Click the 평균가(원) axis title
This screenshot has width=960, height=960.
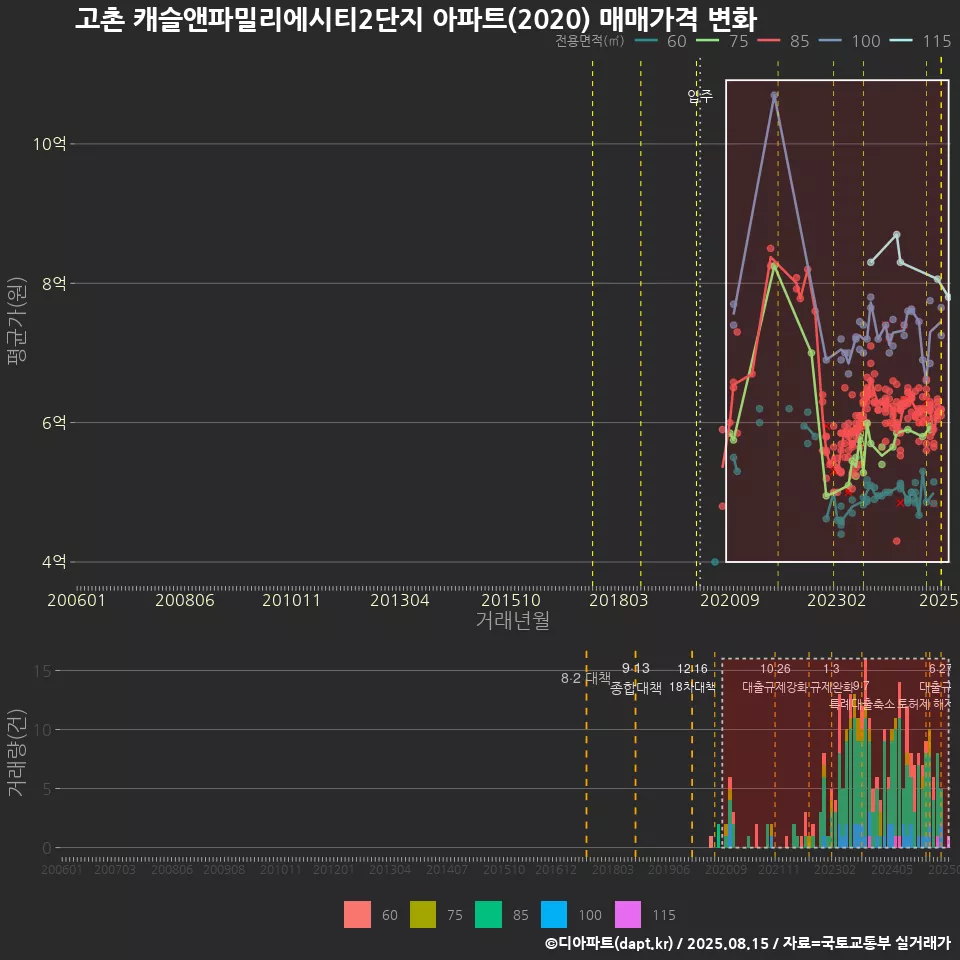pyautogui.click(x=17, y=321)
